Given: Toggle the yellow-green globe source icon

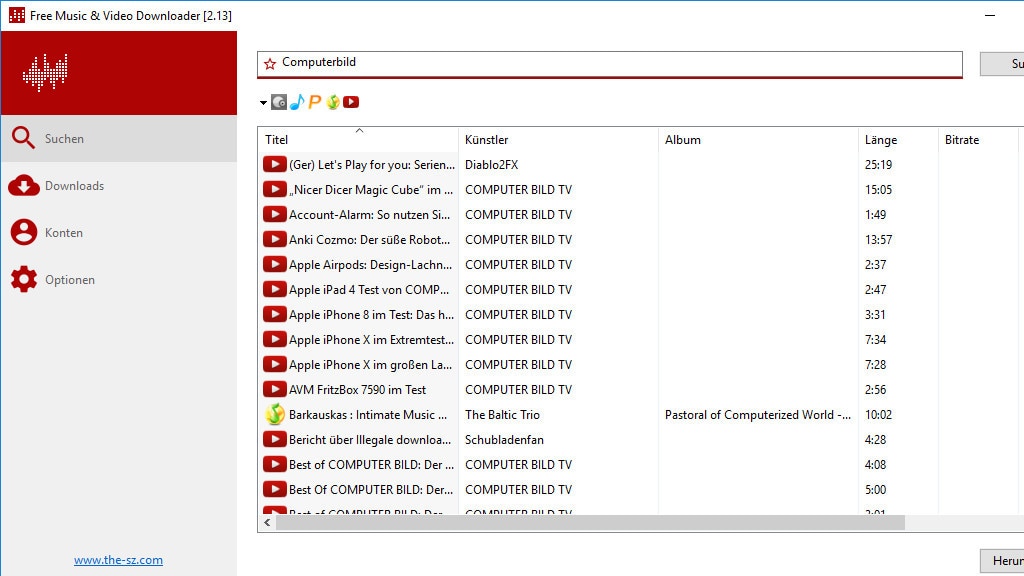Looking at the screenshot, I should 333,102.
